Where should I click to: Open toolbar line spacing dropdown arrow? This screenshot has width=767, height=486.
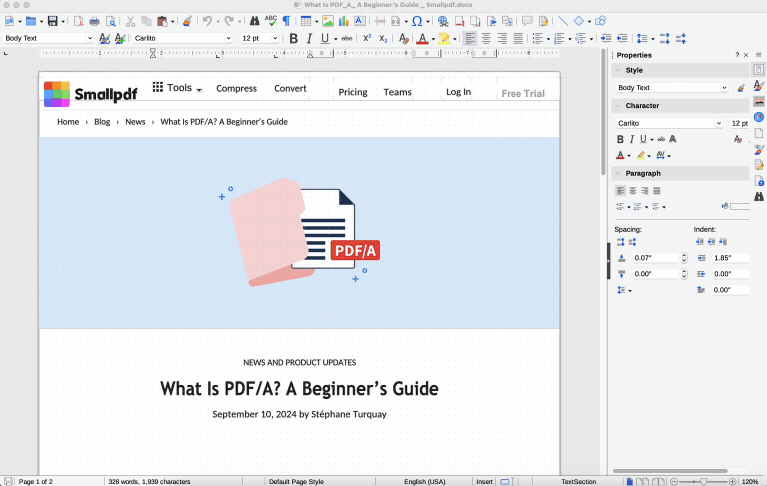(x=653, y=39)
